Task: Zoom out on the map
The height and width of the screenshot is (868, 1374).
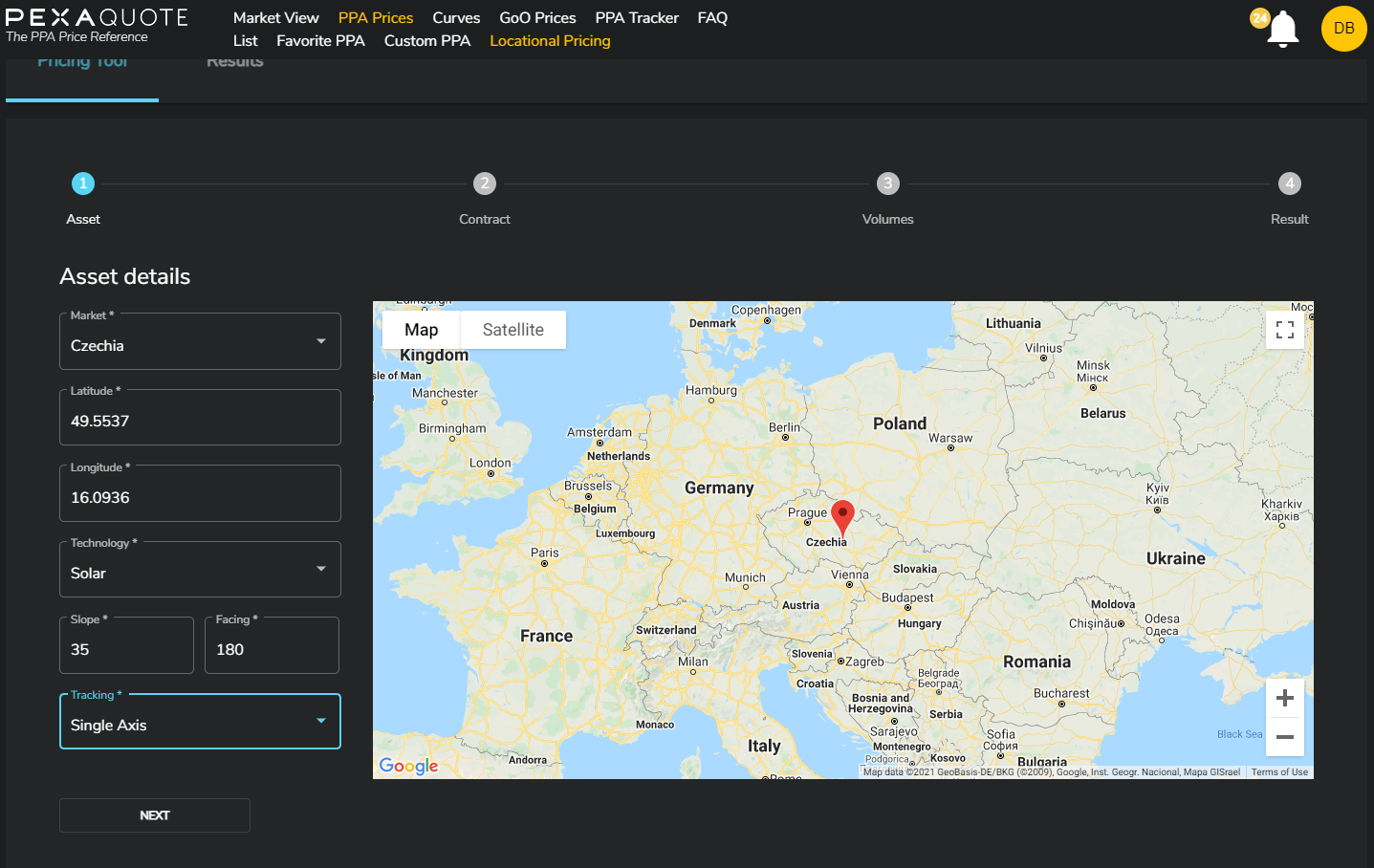Action: [x=1284, y=737]
